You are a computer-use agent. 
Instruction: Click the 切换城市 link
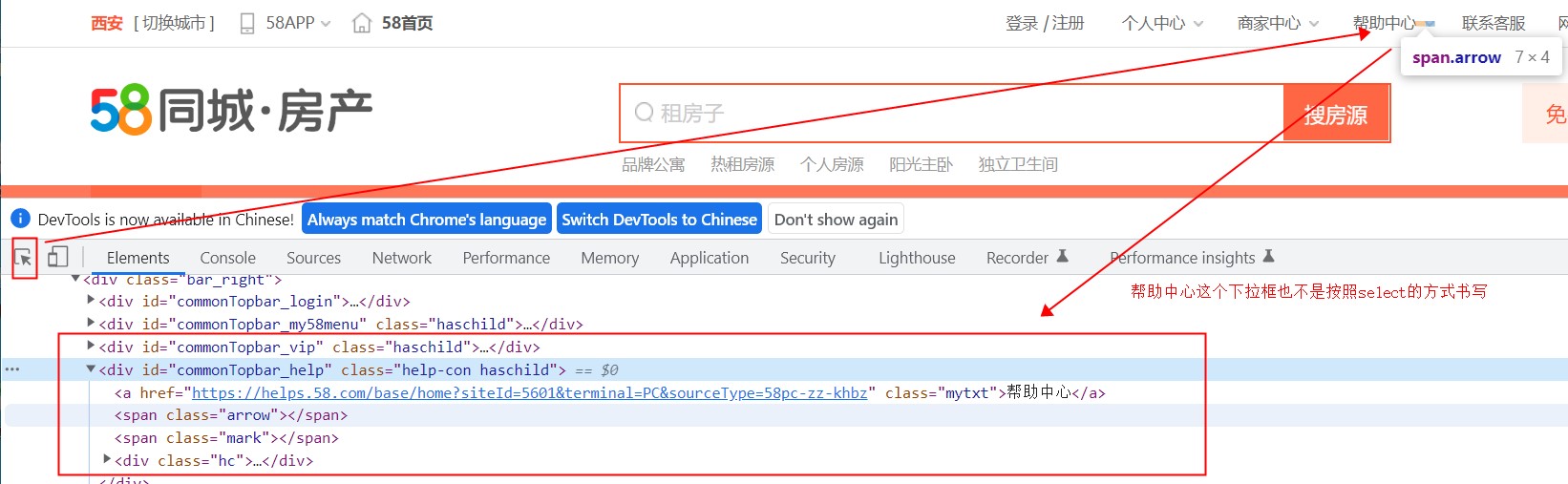pyautogui.click(x=174, y=23)
